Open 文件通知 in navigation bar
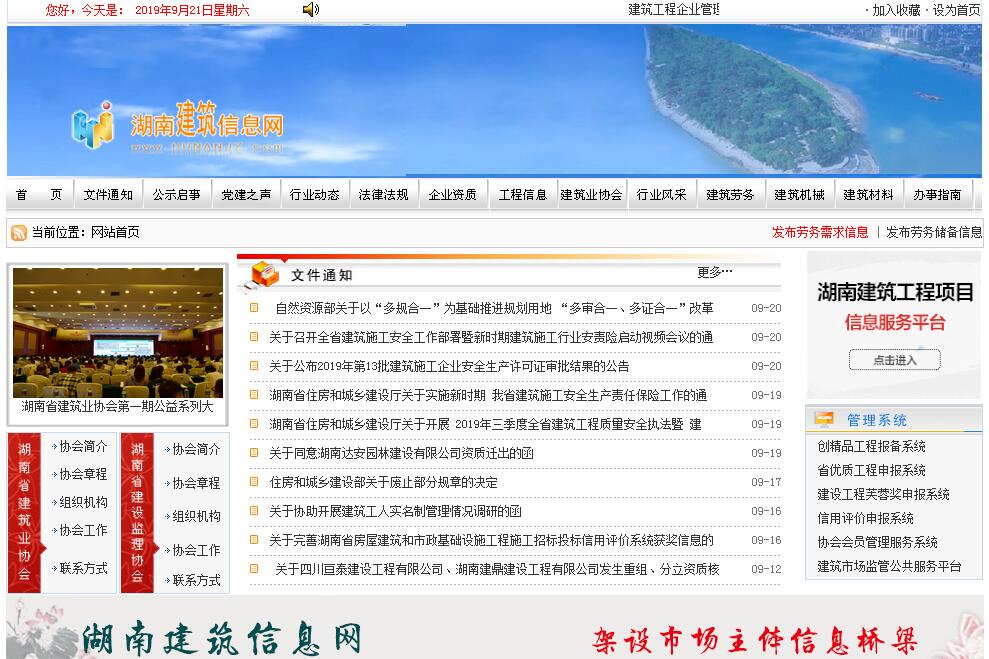989x659 pixels. pyautogui.click(x=108, y=195)
